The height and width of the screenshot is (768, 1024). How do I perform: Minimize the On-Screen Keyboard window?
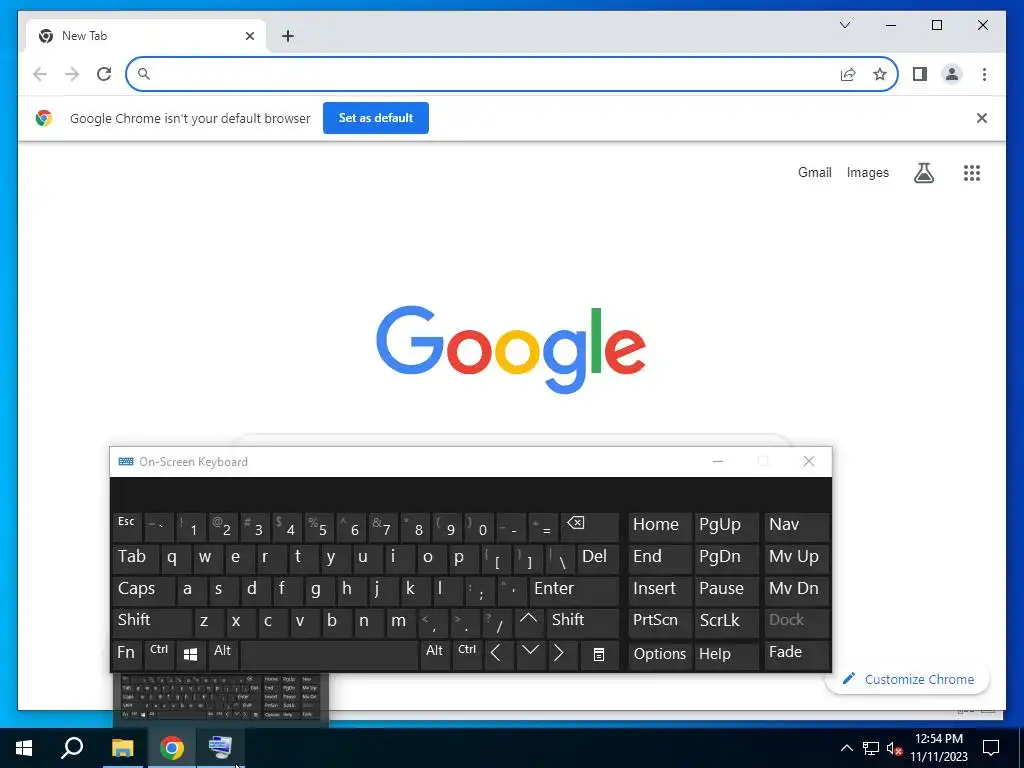click(718, 462)
